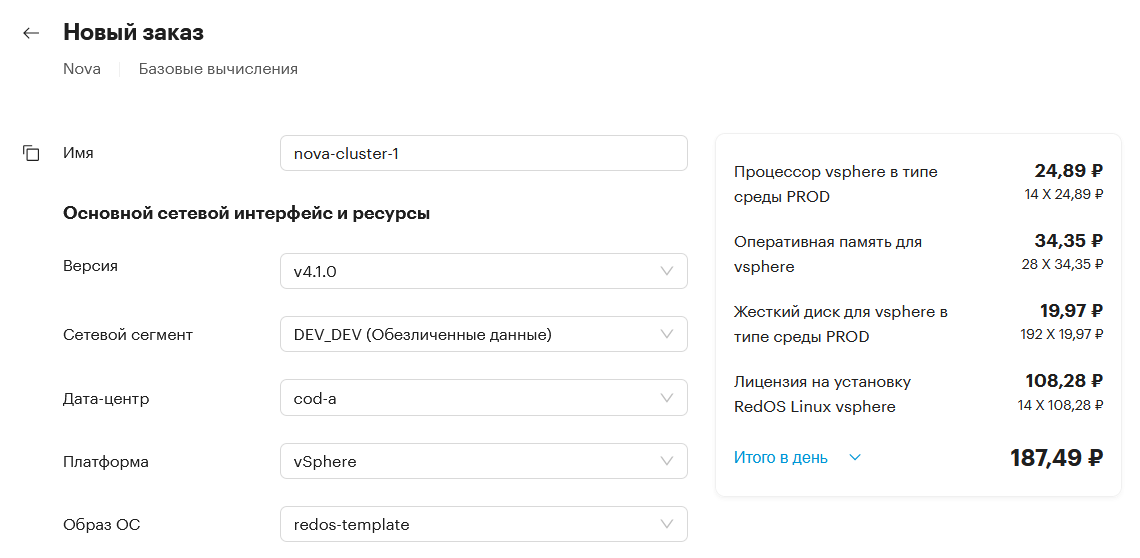This screenshot has height=558, width=1140.
Task: Expand the Дата-центр cod-a dropdown
Action: (x=483, y=398)
